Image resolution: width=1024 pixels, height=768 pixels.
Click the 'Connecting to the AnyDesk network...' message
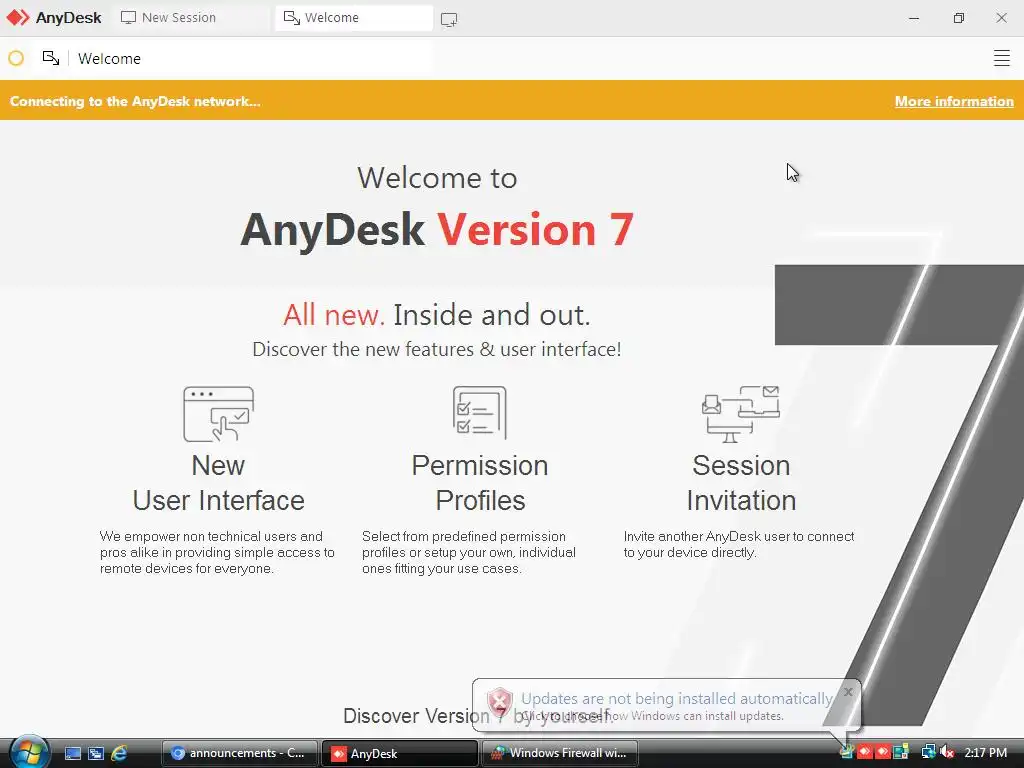pyautogui.click(x=135, y=101)
